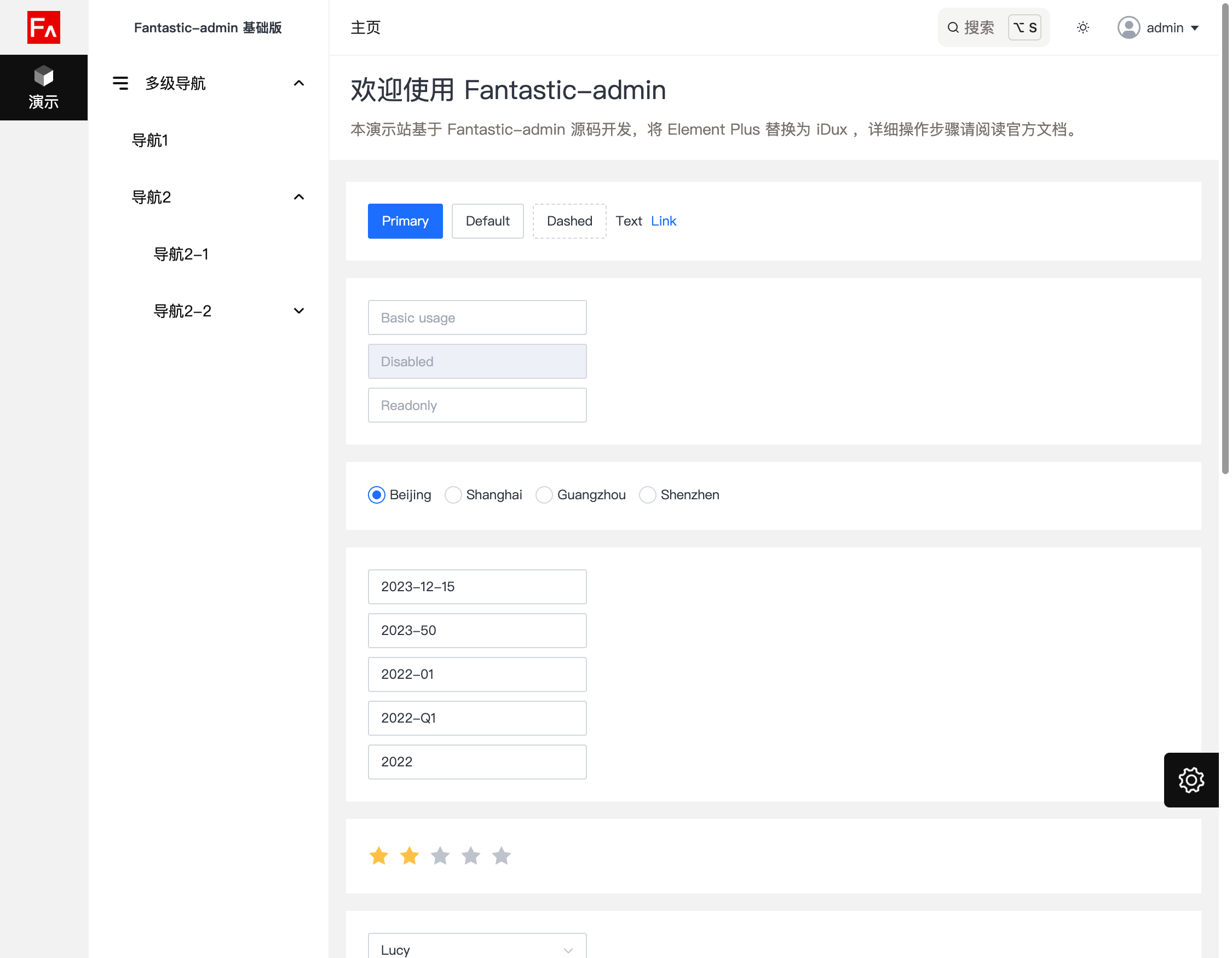This screenshot has width=1232, height=958.
Task: Select the Guangzhou radio button
Action: tap(544, 495)
